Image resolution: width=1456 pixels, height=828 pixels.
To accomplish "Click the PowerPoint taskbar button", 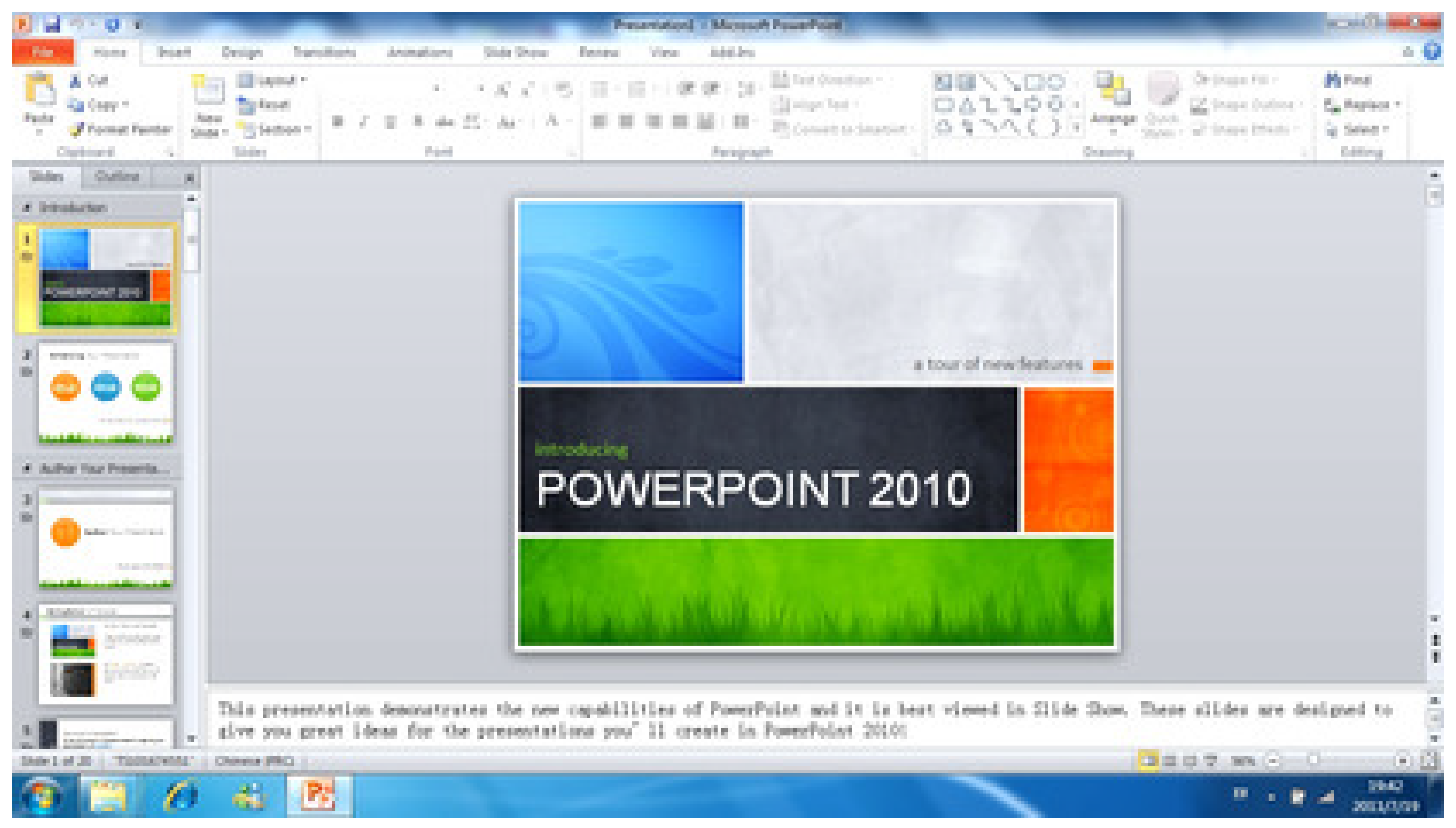I will tap(318, 795).
